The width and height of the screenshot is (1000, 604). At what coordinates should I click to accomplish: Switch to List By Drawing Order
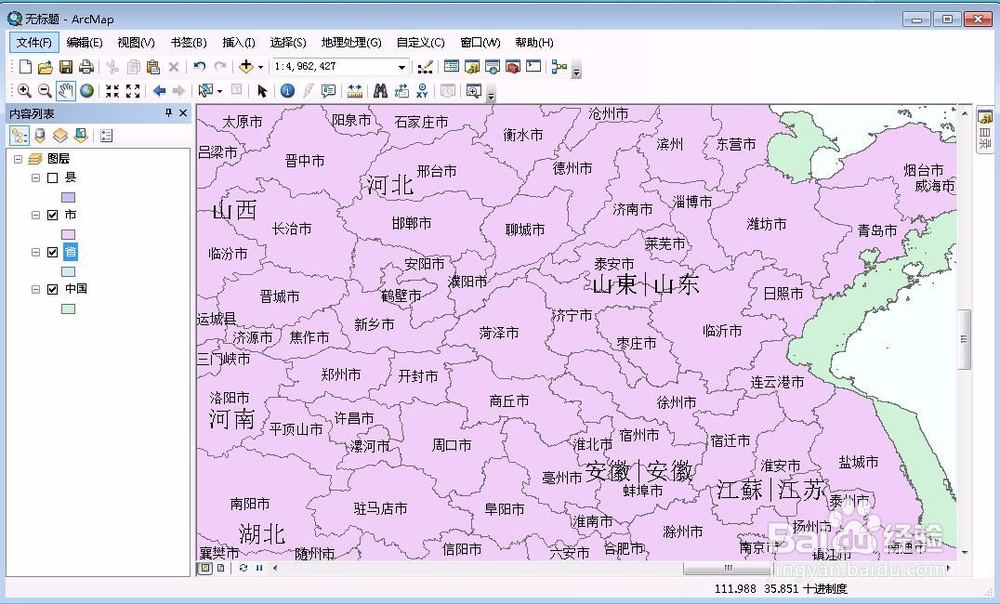coord(19,135)
